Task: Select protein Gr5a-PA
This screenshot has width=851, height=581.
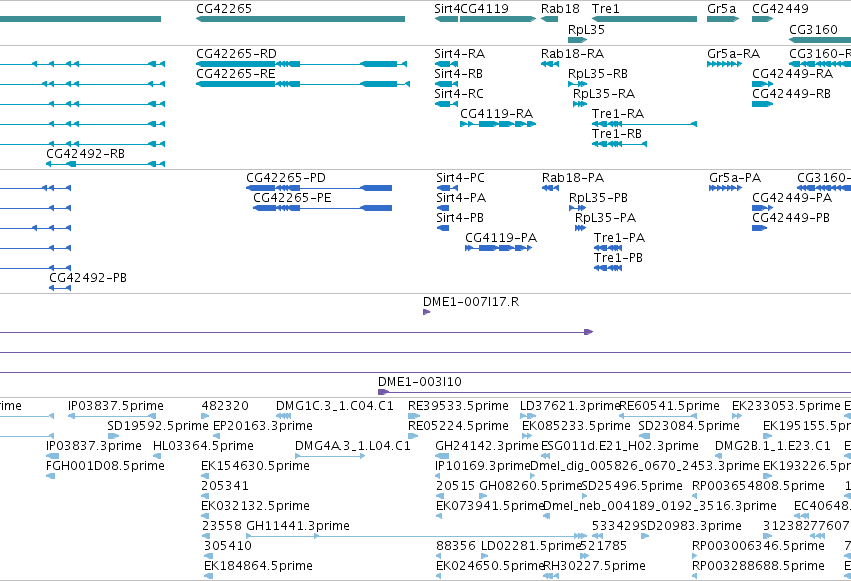Action: pyautogui.click(x=726, y=188)
